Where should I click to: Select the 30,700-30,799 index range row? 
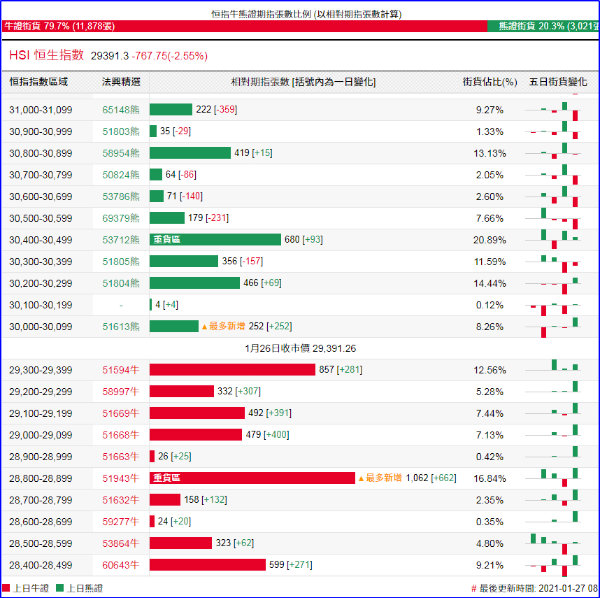click(300, 175)
